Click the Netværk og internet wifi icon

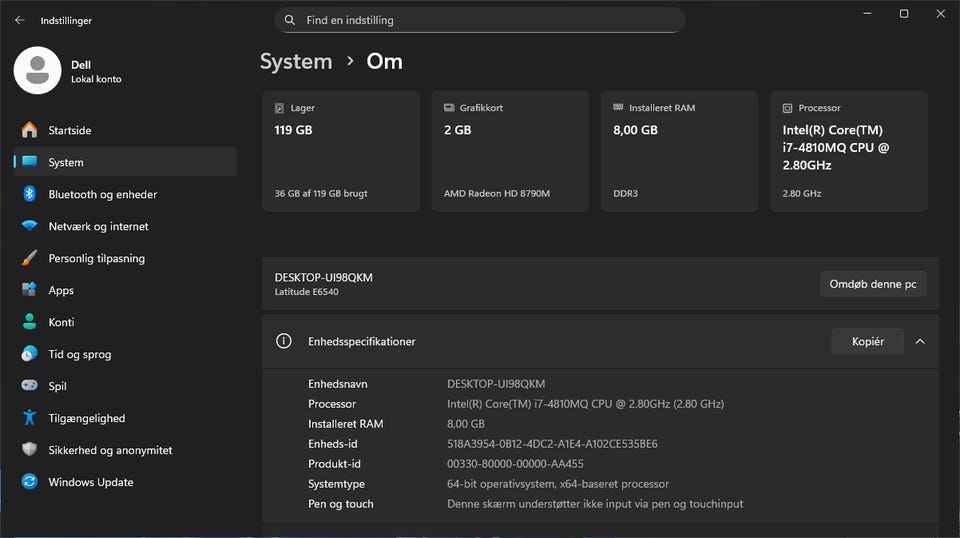(29, 226)
